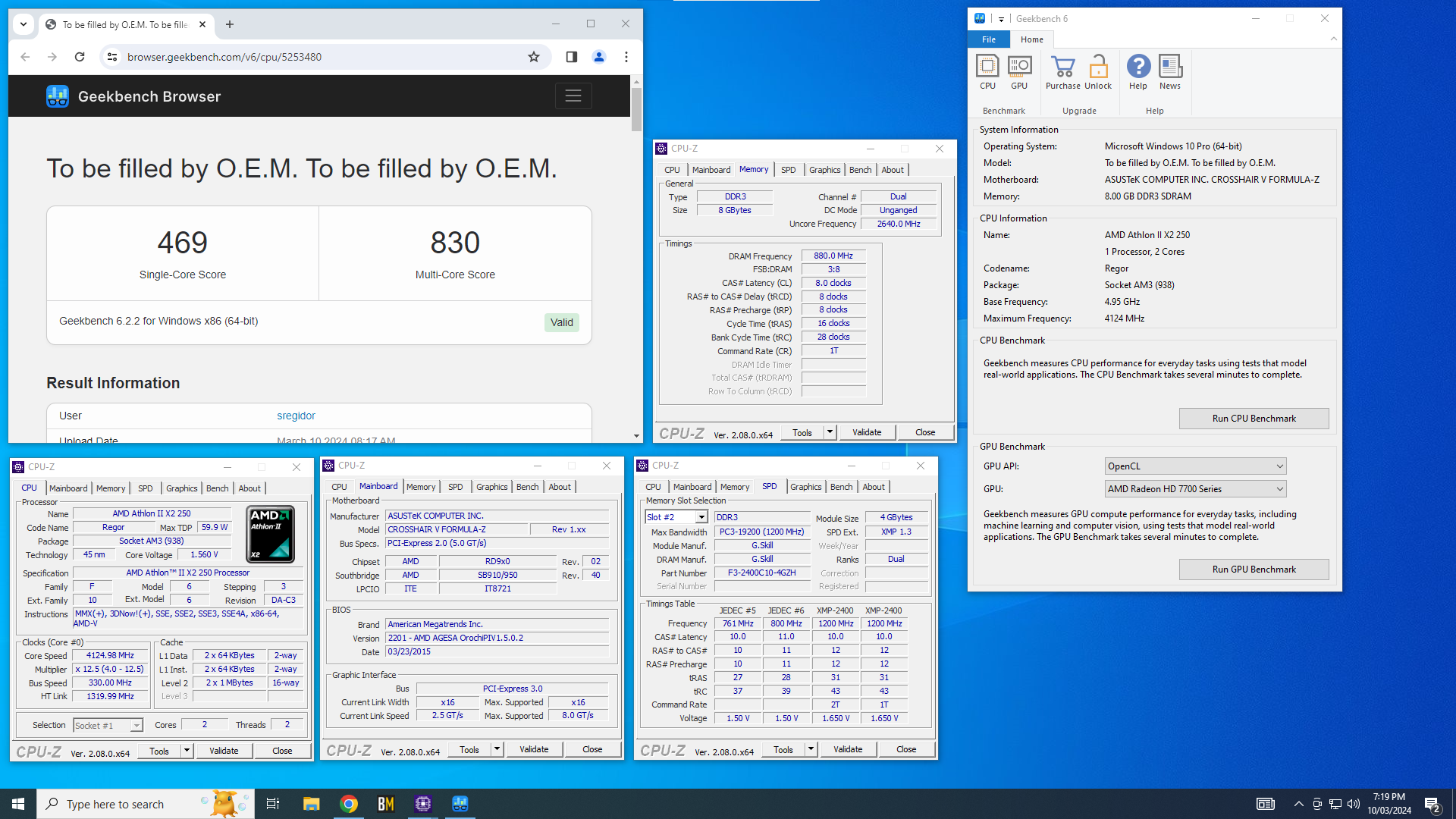Image resolution: width=1456 pixels, height=819 pixels.
Task: Click Validate in CPU-Z CPU window
Action: [224, 751]
